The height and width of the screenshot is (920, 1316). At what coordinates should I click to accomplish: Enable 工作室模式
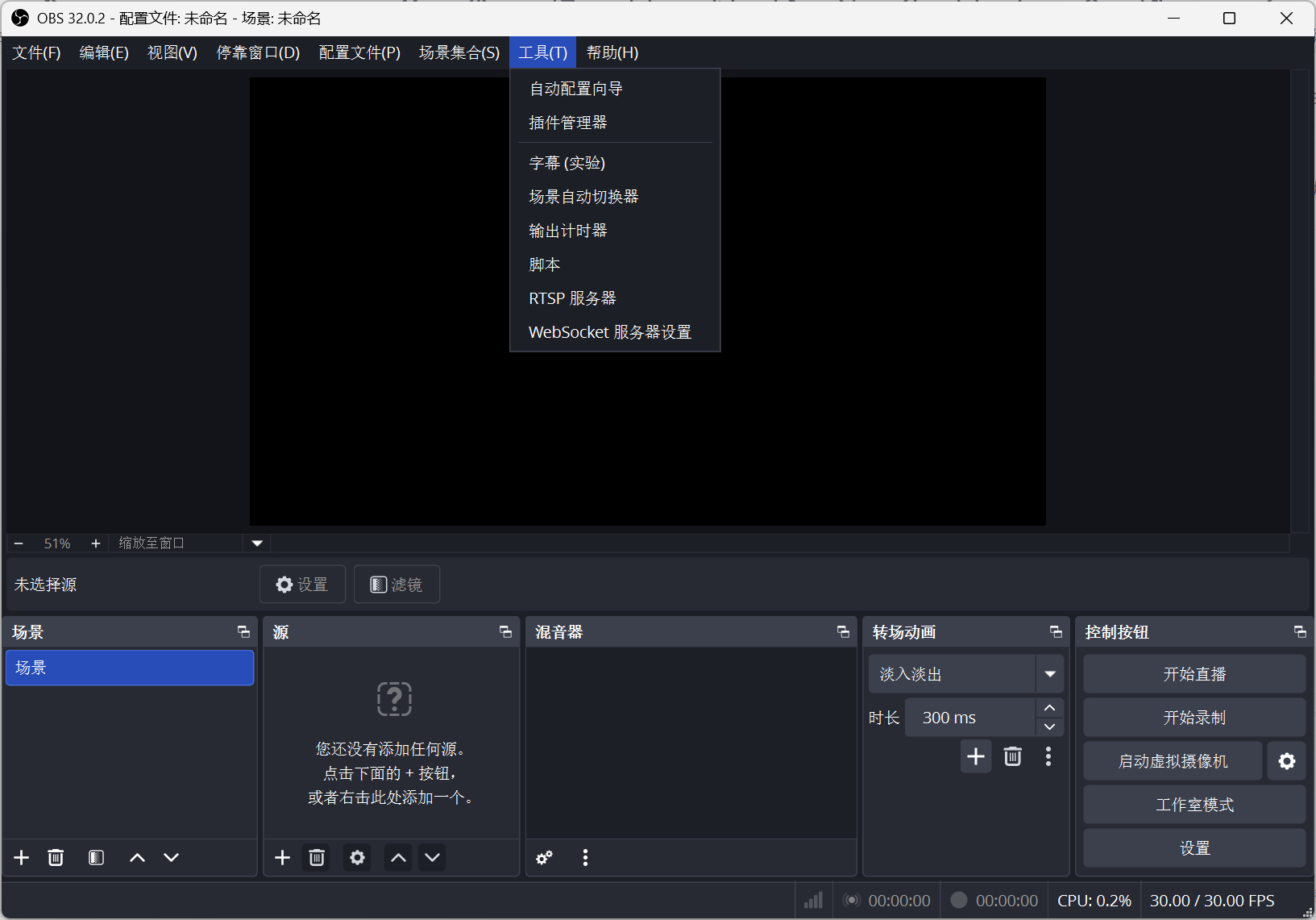pos(1194,804)
